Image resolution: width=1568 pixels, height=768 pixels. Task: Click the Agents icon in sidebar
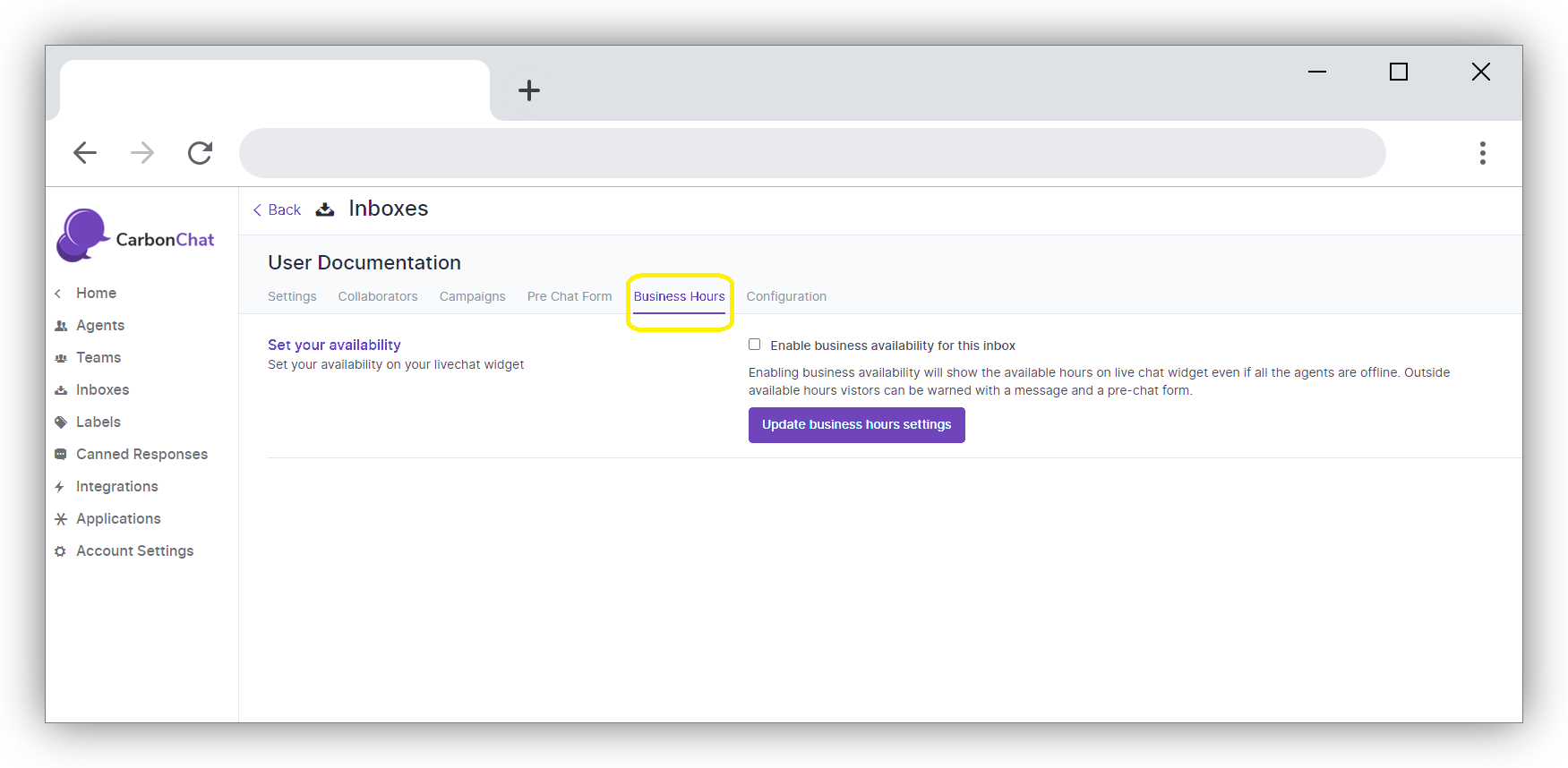click(x=61, y=326)
